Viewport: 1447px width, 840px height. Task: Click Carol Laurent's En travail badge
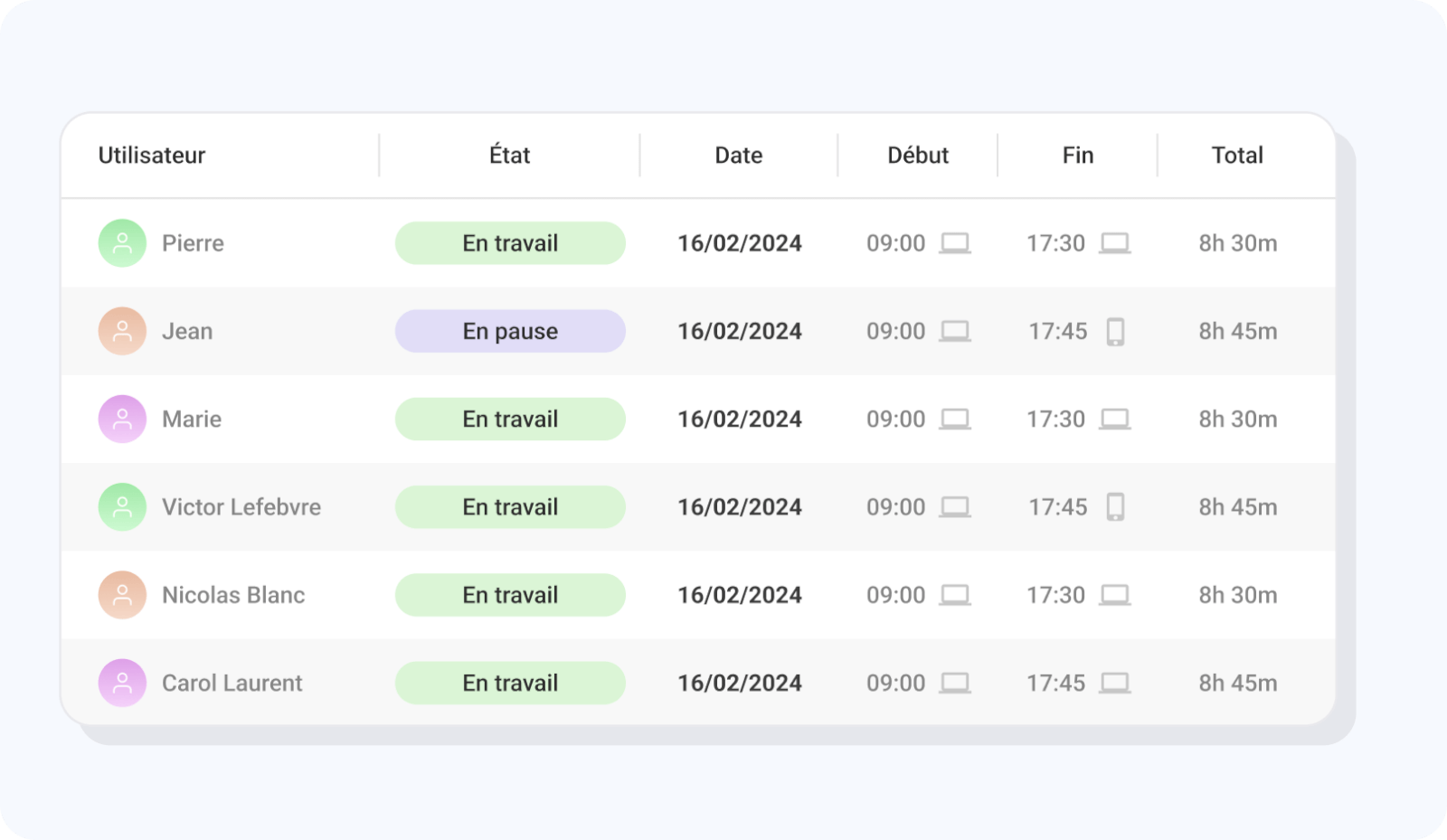(510, 683)
